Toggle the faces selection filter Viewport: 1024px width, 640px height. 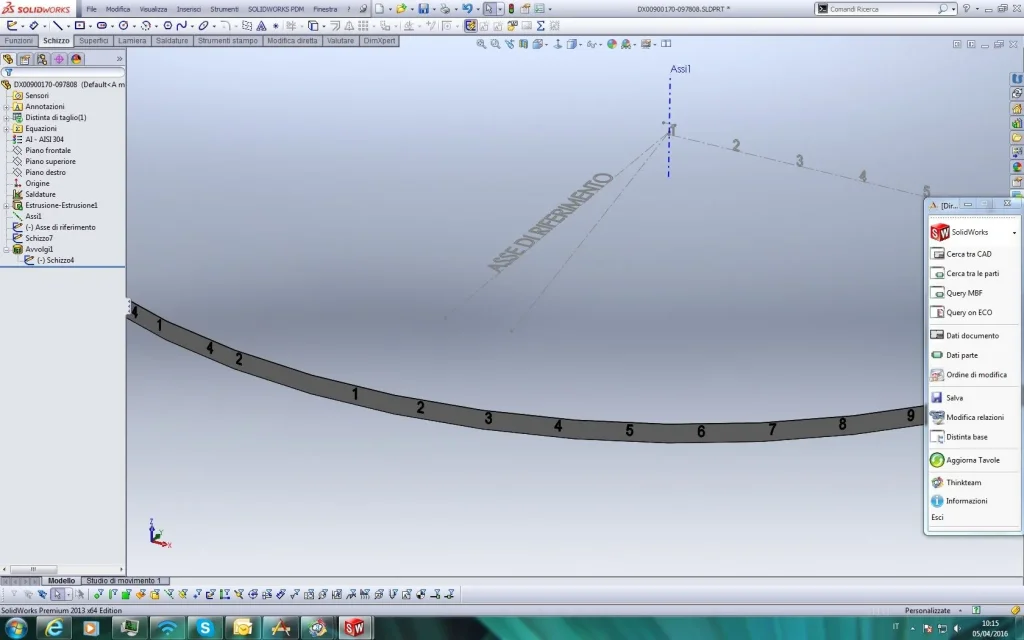(127, 594)
